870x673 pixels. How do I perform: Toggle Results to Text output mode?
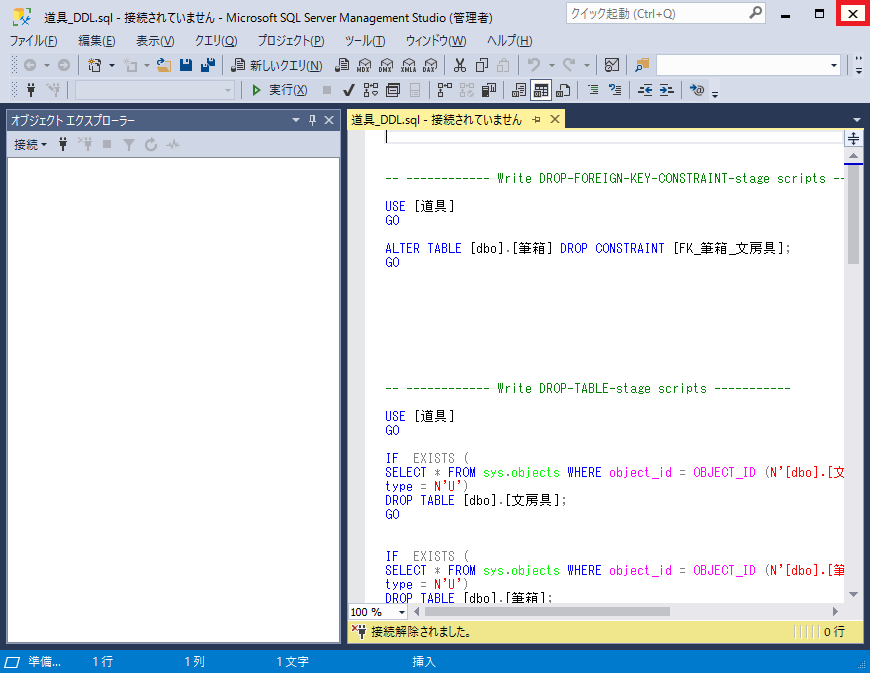[519, 90]
